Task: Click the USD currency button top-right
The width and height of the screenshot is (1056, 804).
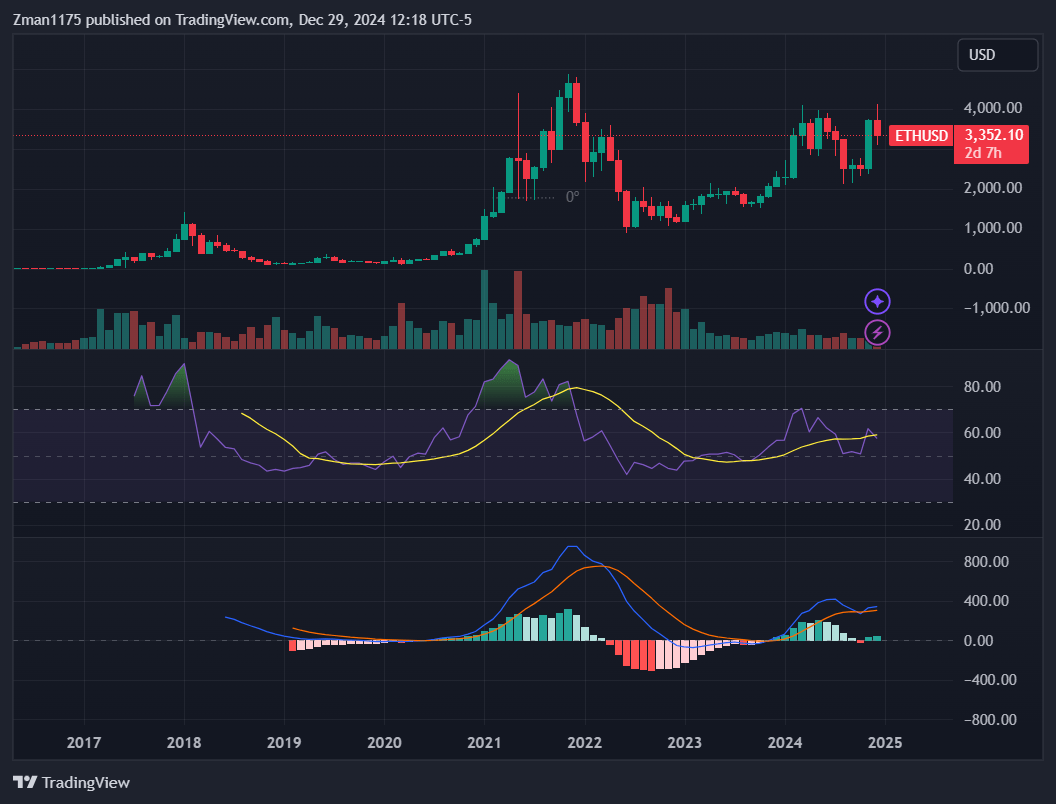Action: tap(997, 55)
